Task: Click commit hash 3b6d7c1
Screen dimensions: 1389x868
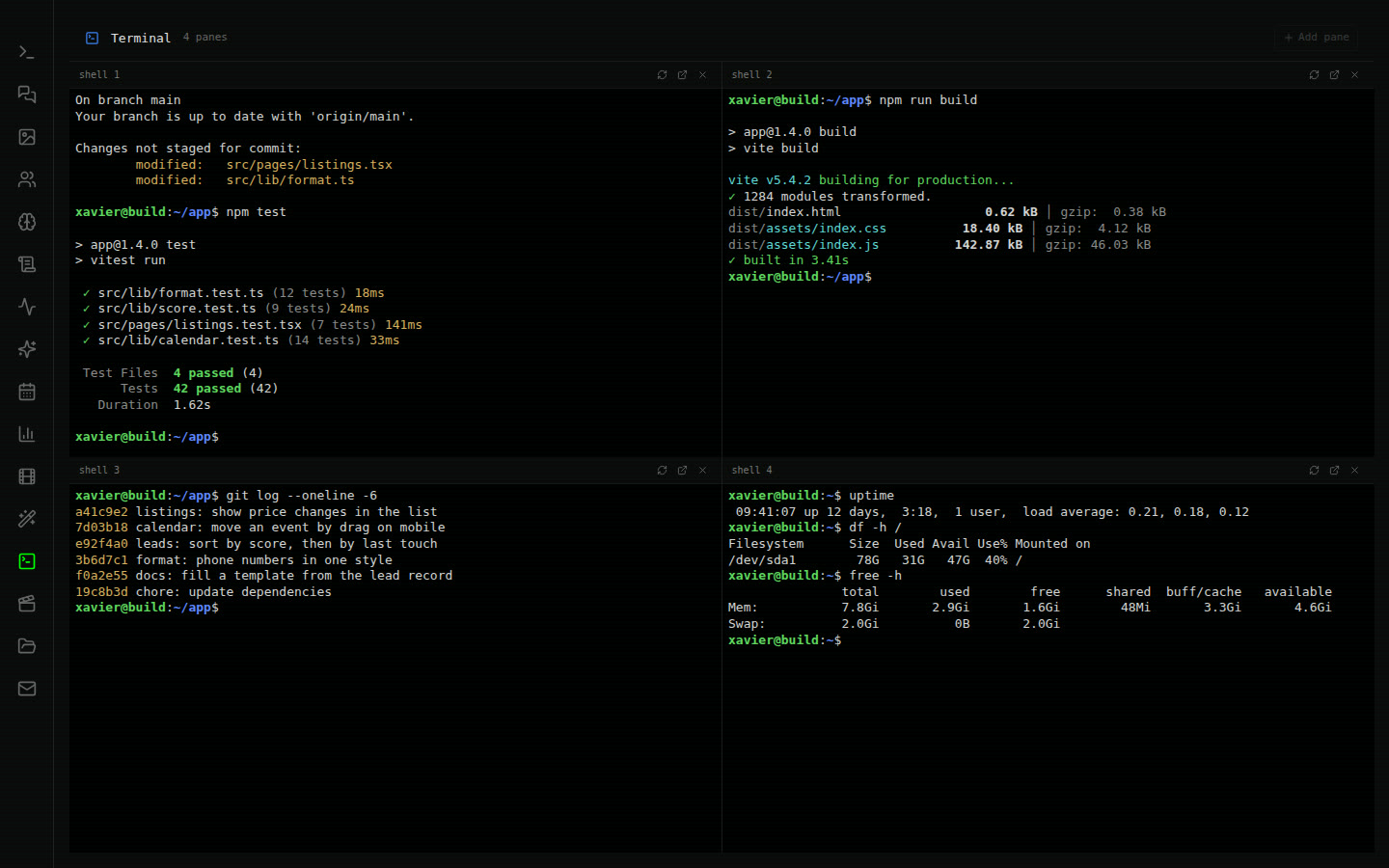Action: 101,560
